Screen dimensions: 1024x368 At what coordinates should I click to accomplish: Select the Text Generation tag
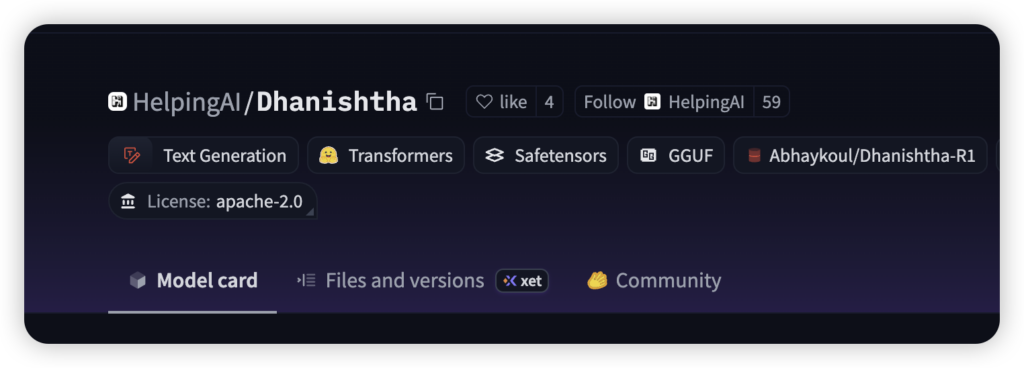pyautogui.click(x=204, y=155)
